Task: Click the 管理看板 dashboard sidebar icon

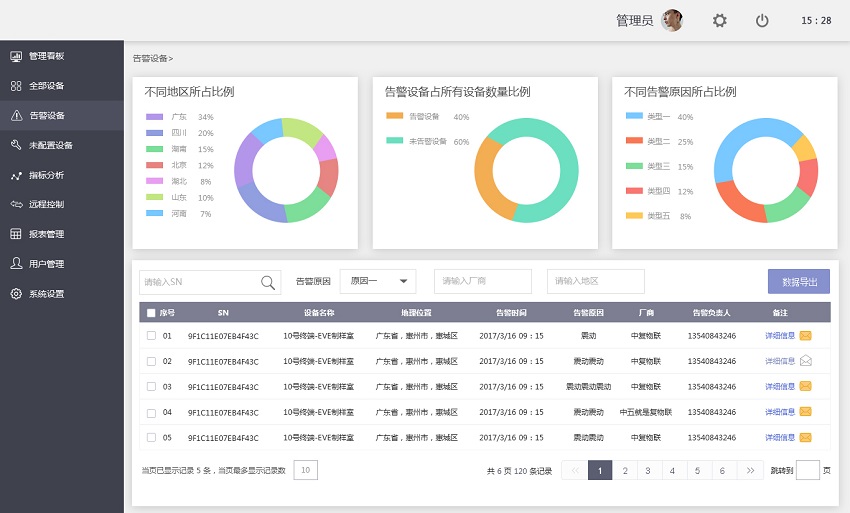Action: [16, 56]
